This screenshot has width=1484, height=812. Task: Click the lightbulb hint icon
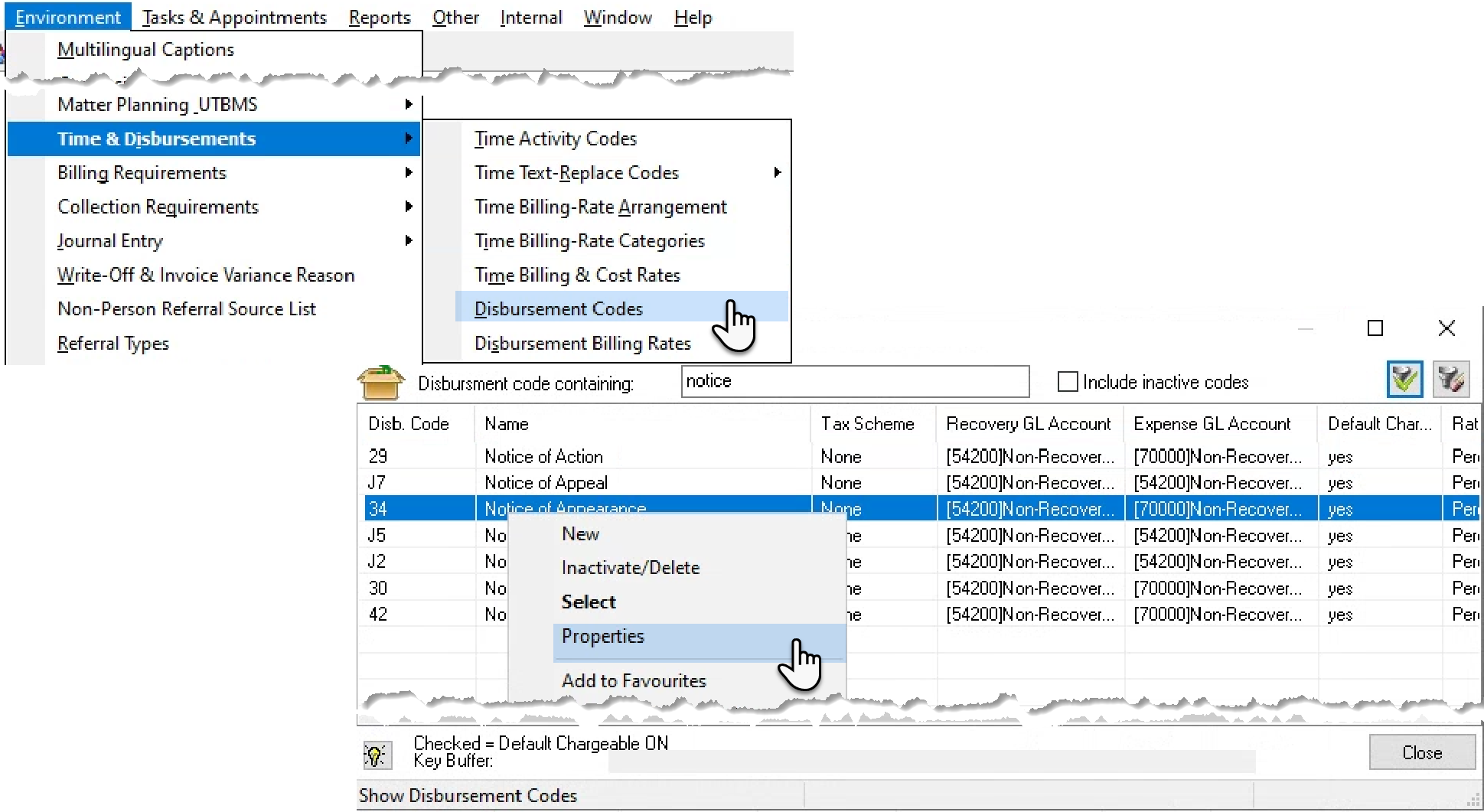[377, 755]
